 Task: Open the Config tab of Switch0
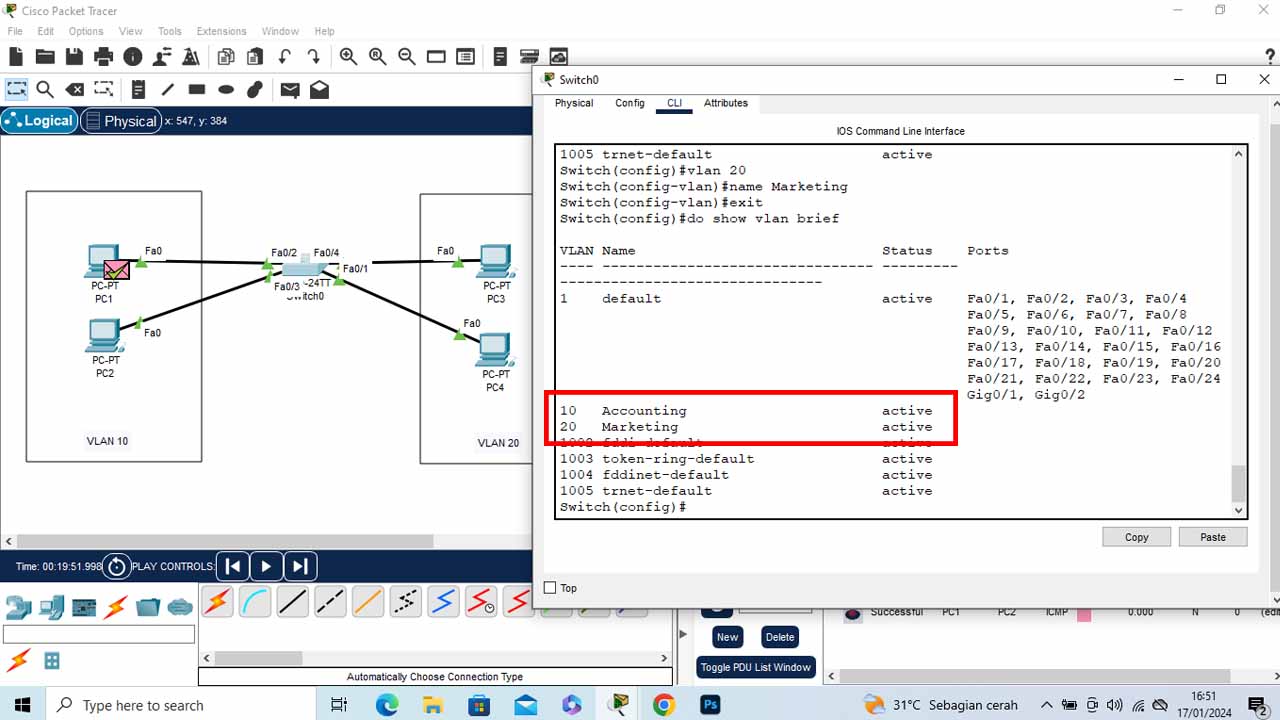coord(630,103)
